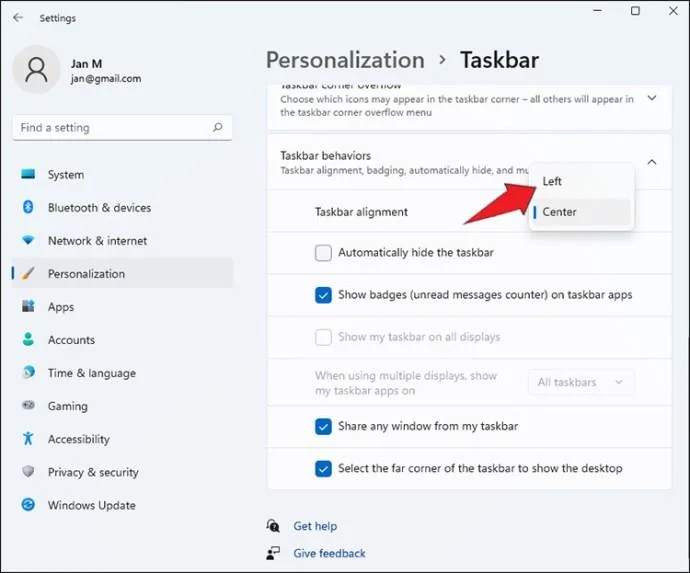Open the Get help link
This screenshot has height=573, width=690.
coord(315,526)
